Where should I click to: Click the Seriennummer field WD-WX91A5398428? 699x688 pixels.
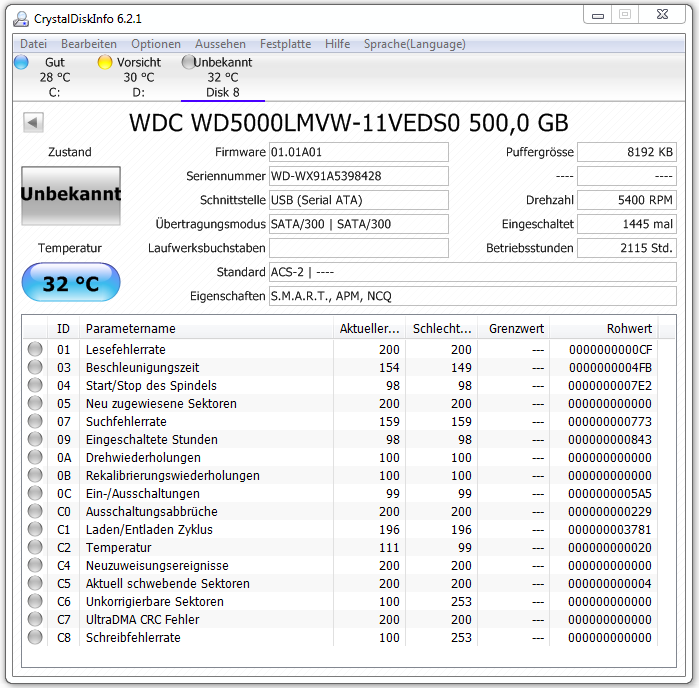(x=359, y=176)
